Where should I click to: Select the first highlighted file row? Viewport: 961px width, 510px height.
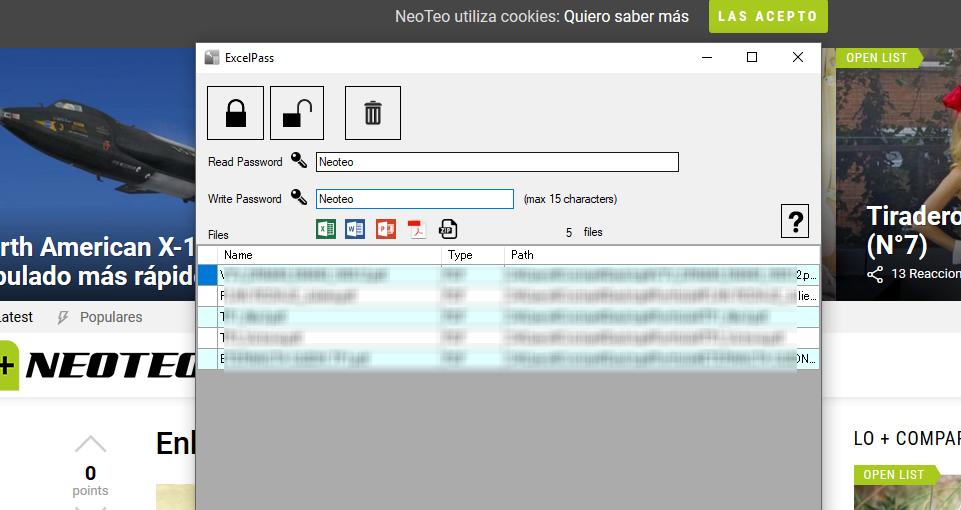[508, 275]
